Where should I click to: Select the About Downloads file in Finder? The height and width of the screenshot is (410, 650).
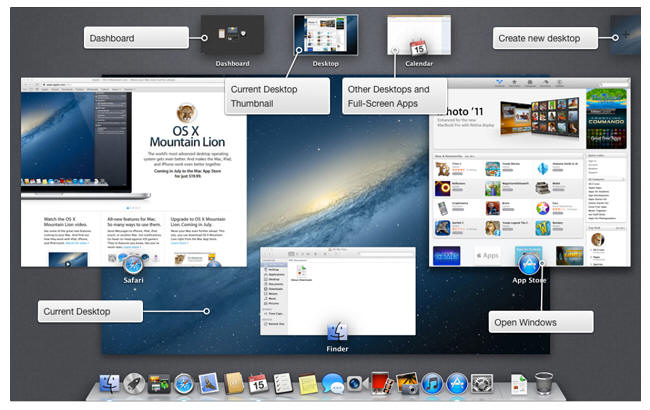pyautogui.click(x=301, y=273)
